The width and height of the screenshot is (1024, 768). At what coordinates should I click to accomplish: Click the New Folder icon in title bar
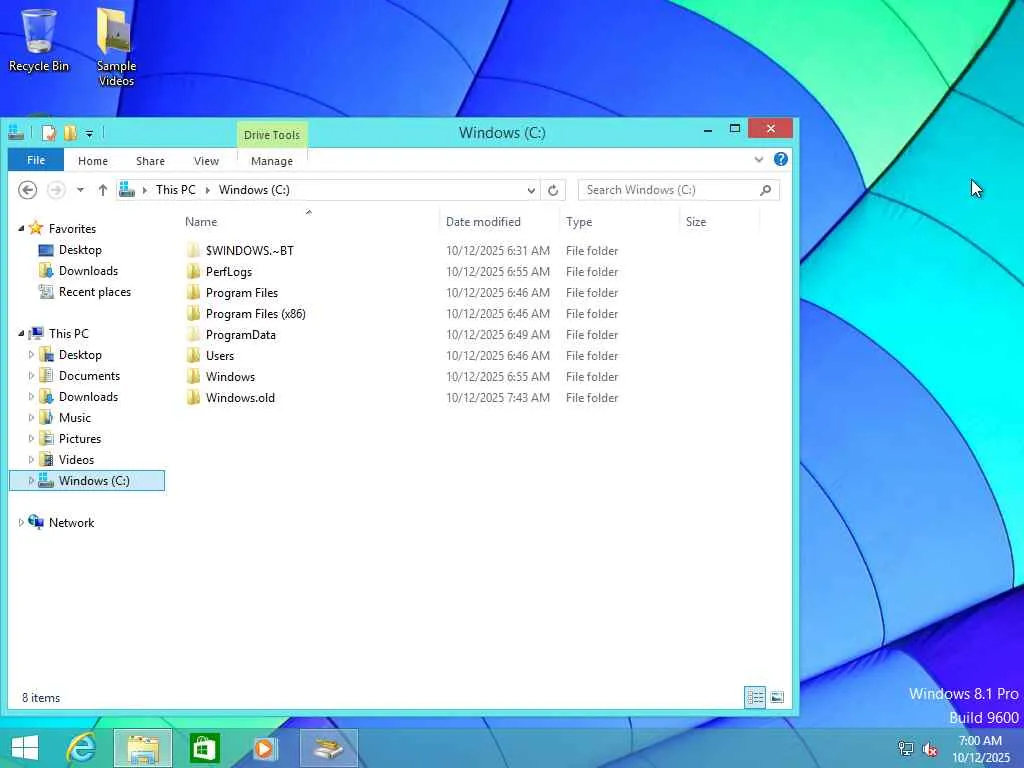[70, 133]
